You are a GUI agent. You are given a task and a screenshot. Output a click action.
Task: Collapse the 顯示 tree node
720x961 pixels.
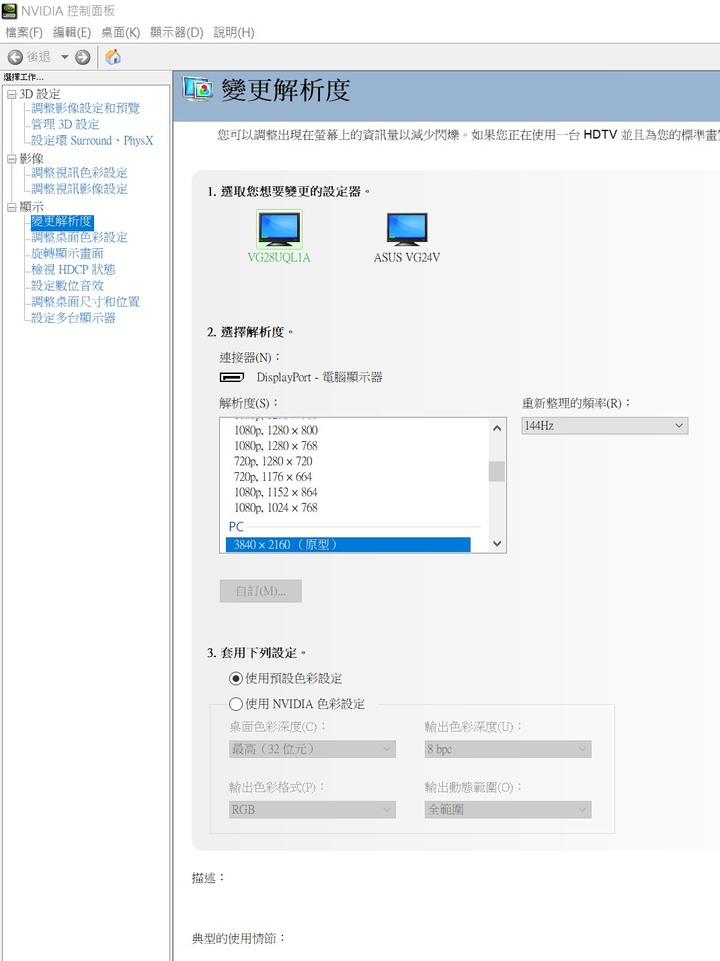11,207
